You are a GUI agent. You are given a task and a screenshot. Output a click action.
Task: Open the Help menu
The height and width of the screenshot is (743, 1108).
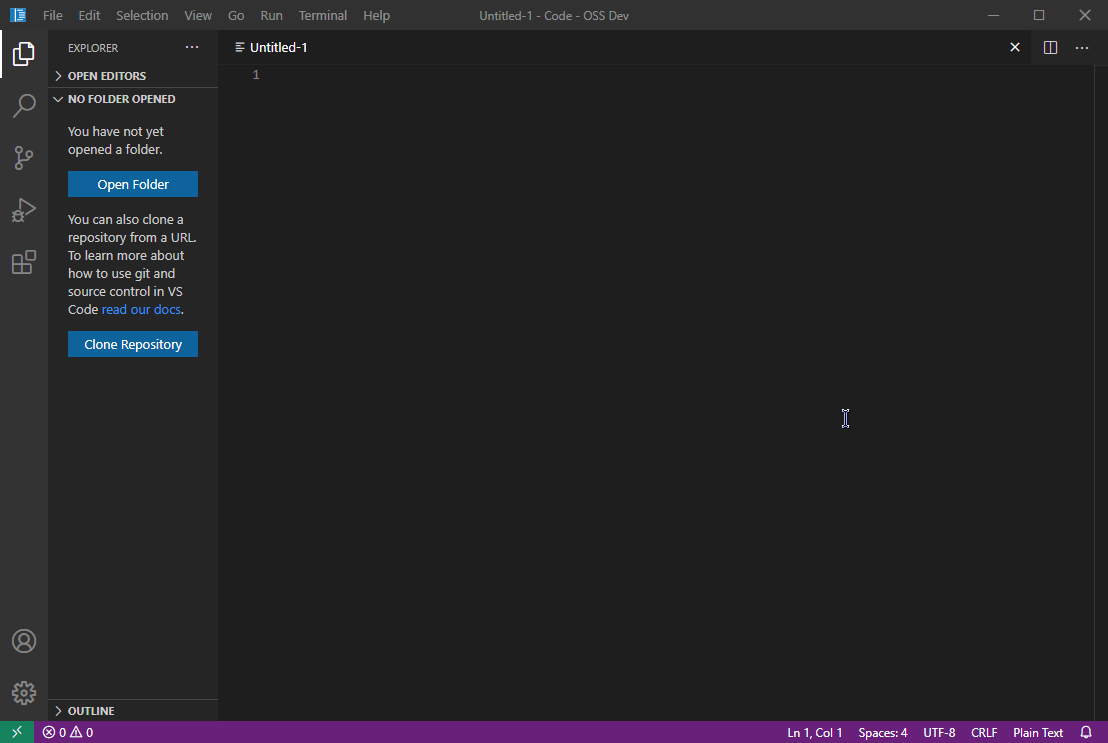377,15
